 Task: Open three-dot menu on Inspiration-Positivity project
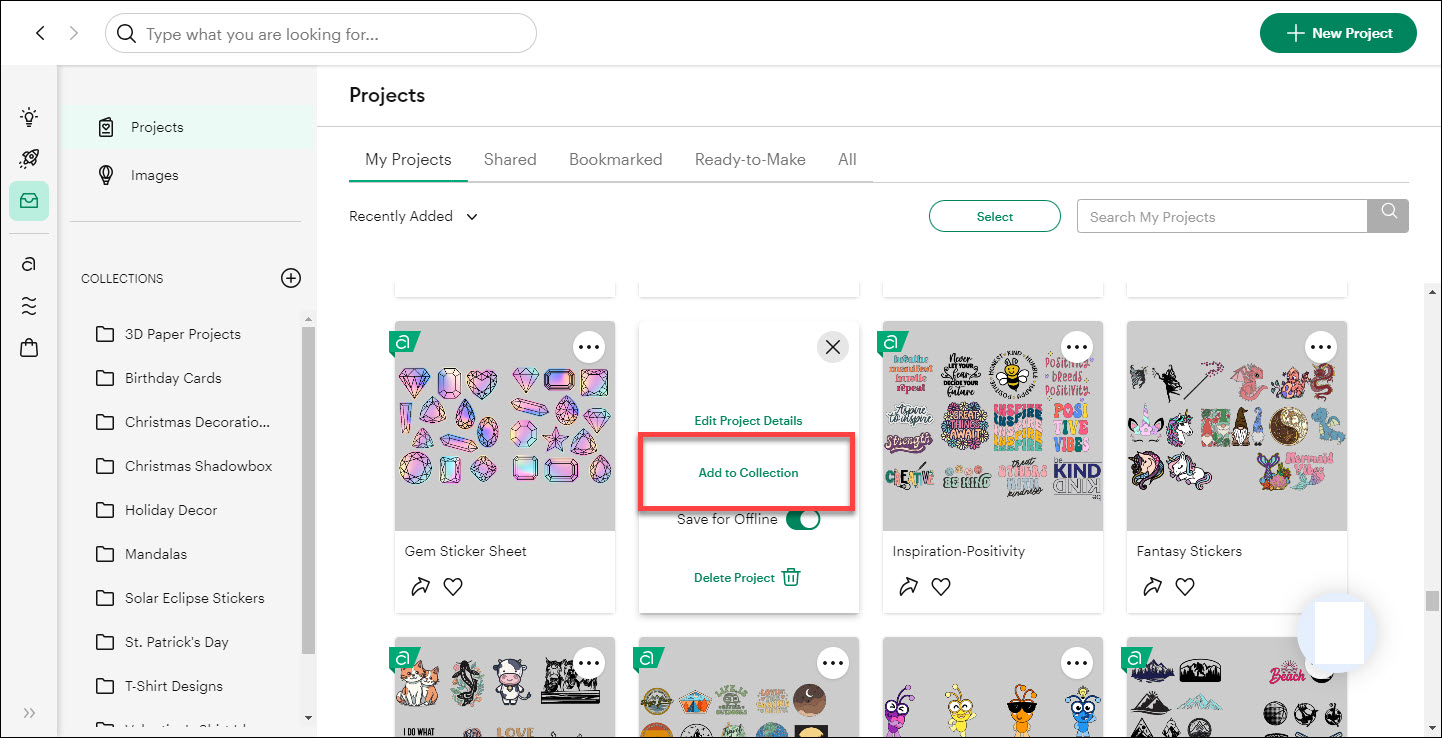[1077, 347]
